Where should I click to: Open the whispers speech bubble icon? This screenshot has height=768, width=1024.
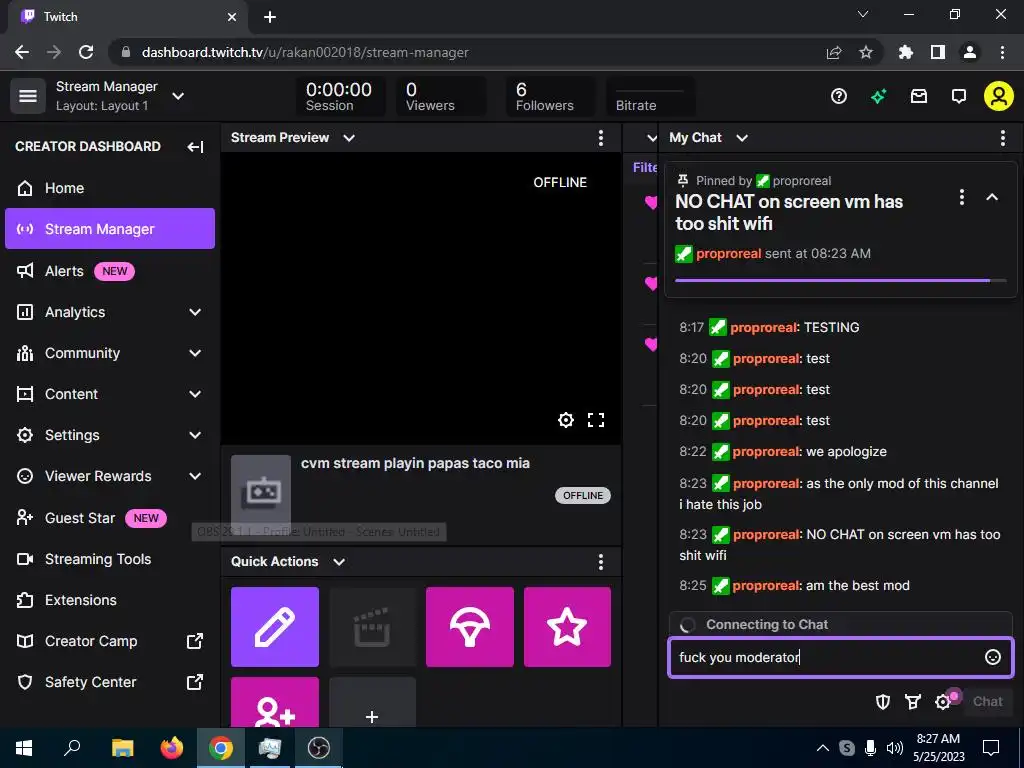pyautogui.click(x=959, y=97)
